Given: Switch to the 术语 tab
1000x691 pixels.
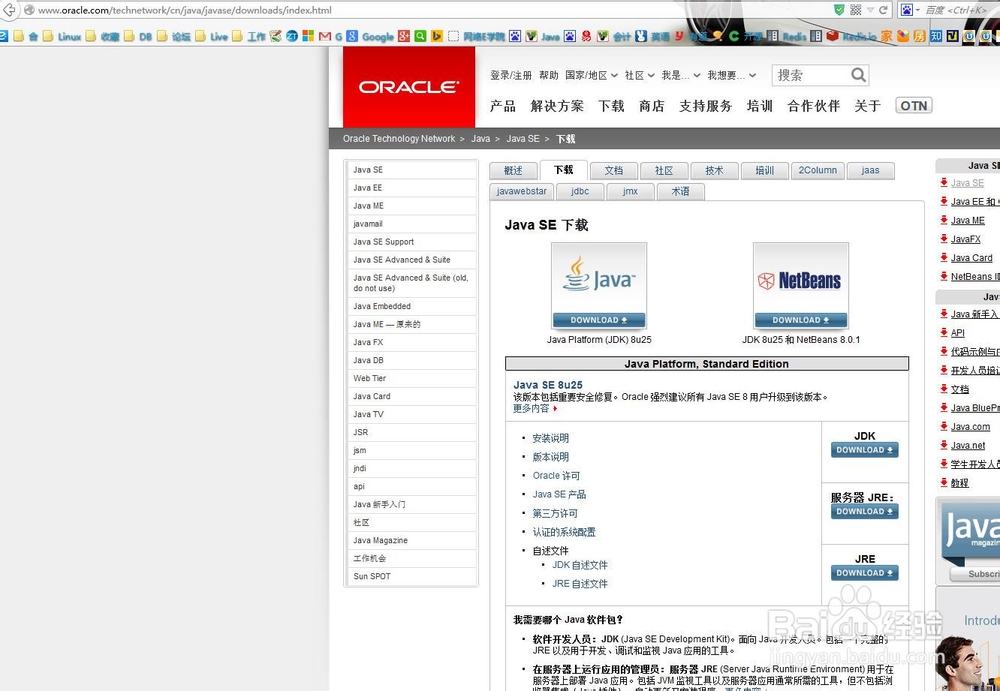Looking at the screenshot, I should click(680, 191).
